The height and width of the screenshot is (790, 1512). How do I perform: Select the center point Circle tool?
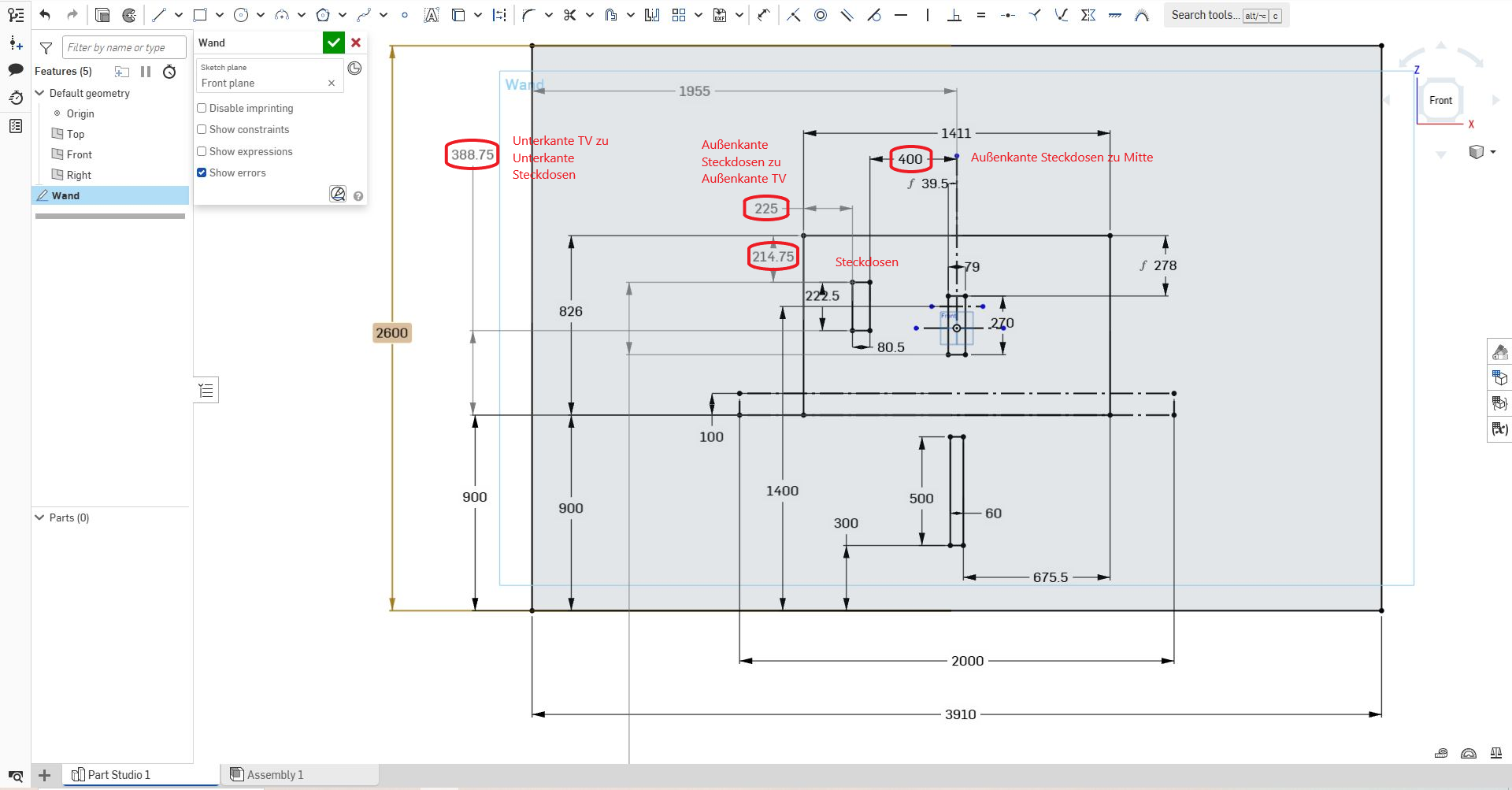pos(241,15)
